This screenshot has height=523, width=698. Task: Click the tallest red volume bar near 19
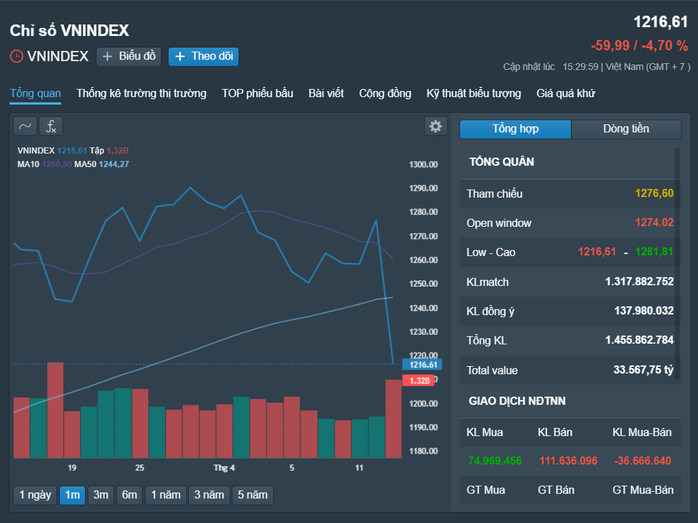tap(55, 410)
